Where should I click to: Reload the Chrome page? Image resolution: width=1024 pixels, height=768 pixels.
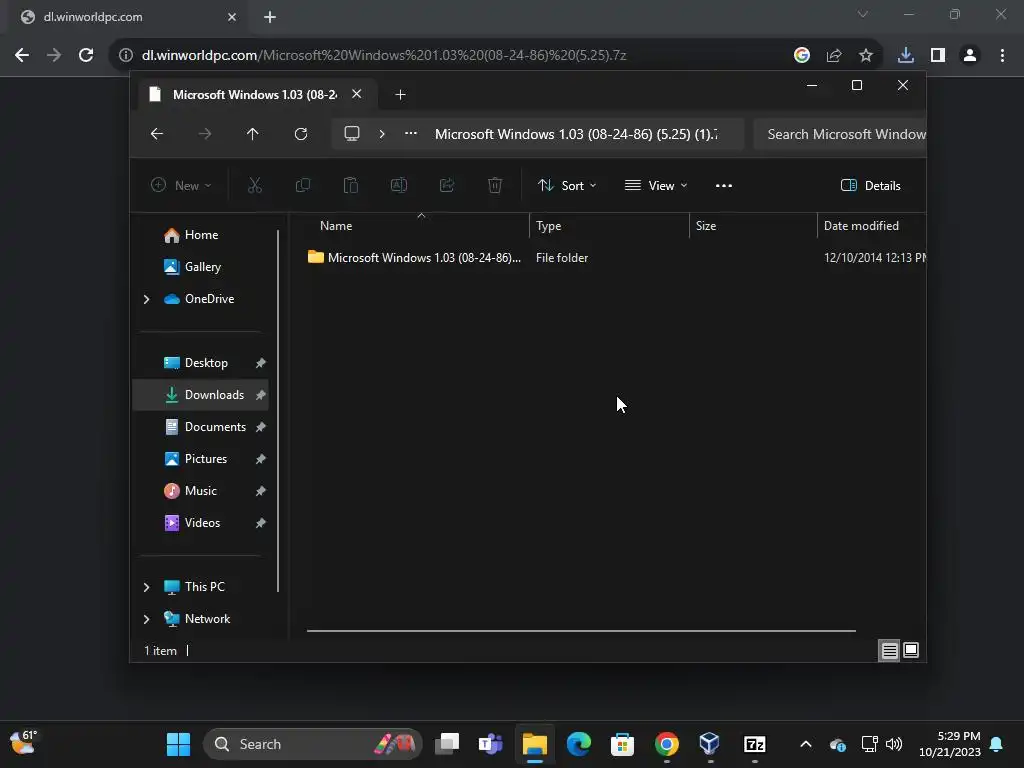[86, 55]
